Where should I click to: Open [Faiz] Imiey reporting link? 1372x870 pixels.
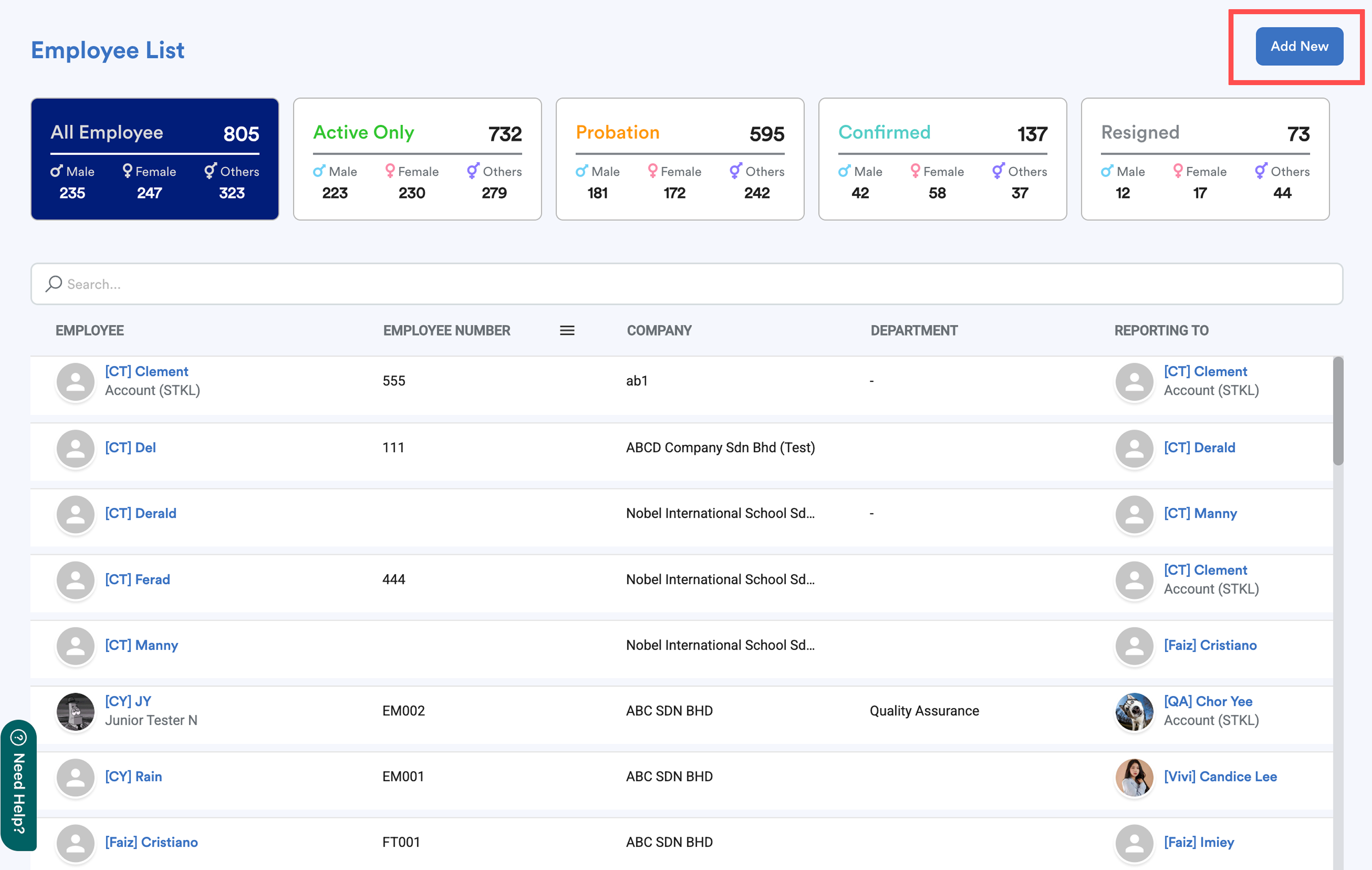[1199, 842]
